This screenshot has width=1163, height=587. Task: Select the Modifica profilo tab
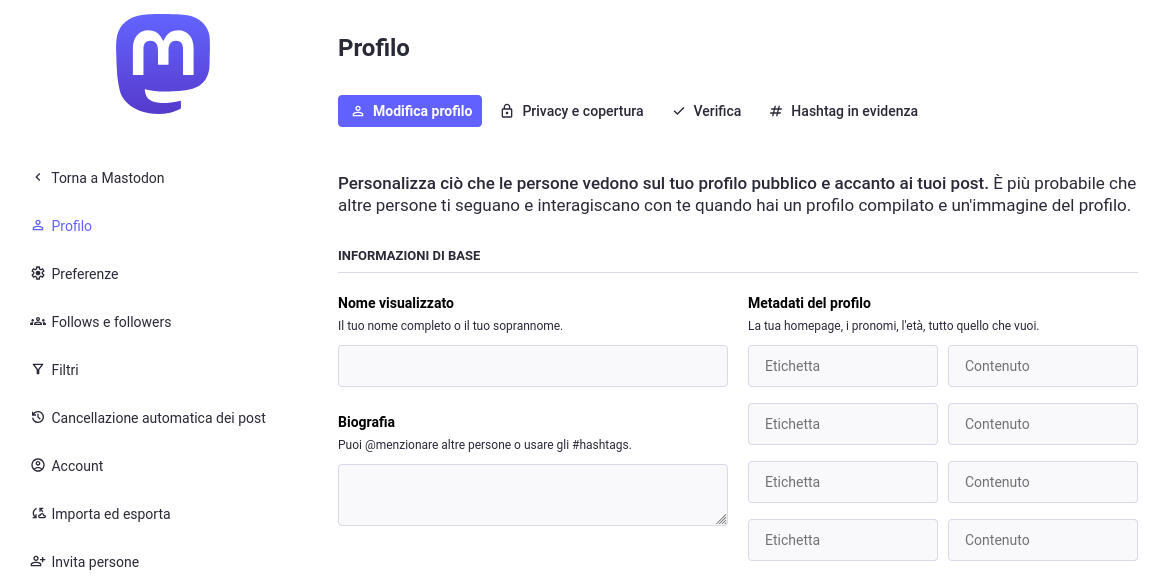pos(410,111)
